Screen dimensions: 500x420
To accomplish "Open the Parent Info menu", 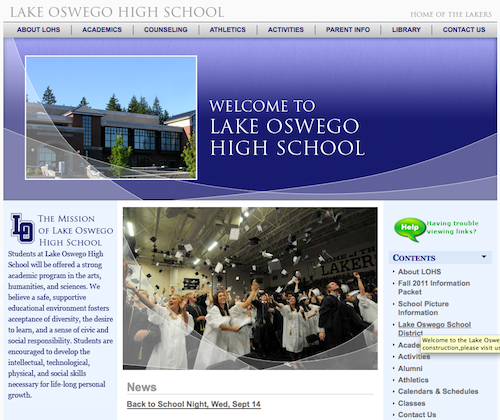I will pos(348,30).
